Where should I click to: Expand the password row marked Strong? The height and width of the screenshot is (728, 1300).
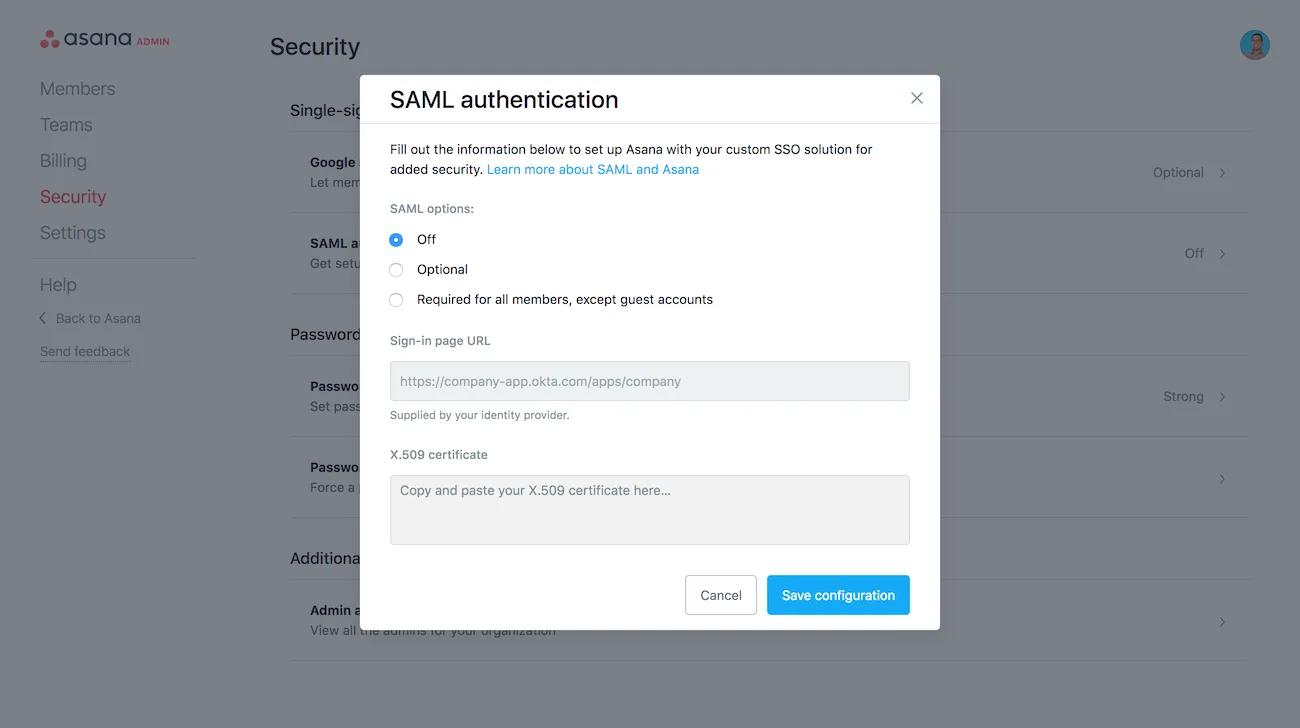(x=1221, y=396)
